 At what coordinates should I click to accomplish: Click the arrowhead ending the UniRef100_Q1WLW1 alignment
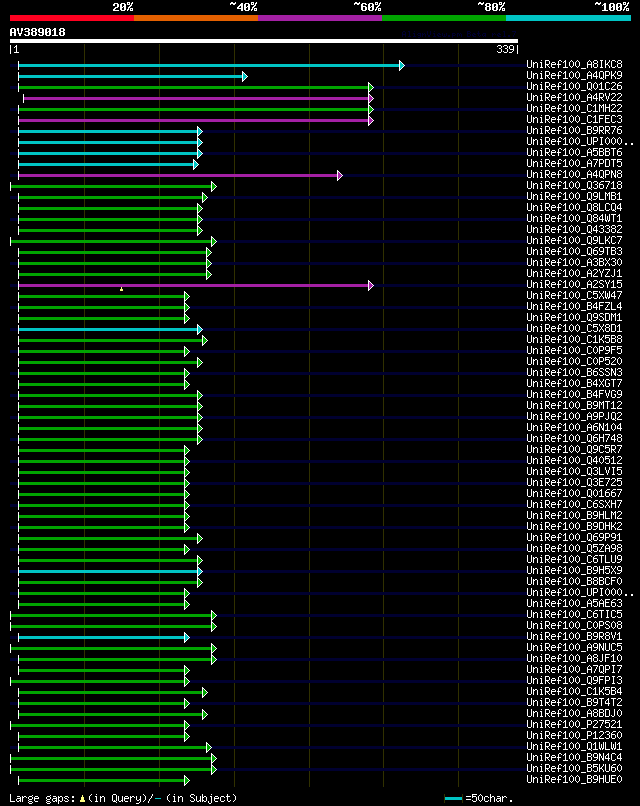click(208, 747)
